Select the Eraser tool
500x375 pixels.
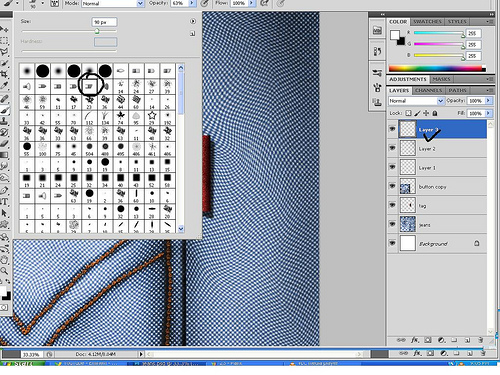pyautogui.click(x=4, y=143)
